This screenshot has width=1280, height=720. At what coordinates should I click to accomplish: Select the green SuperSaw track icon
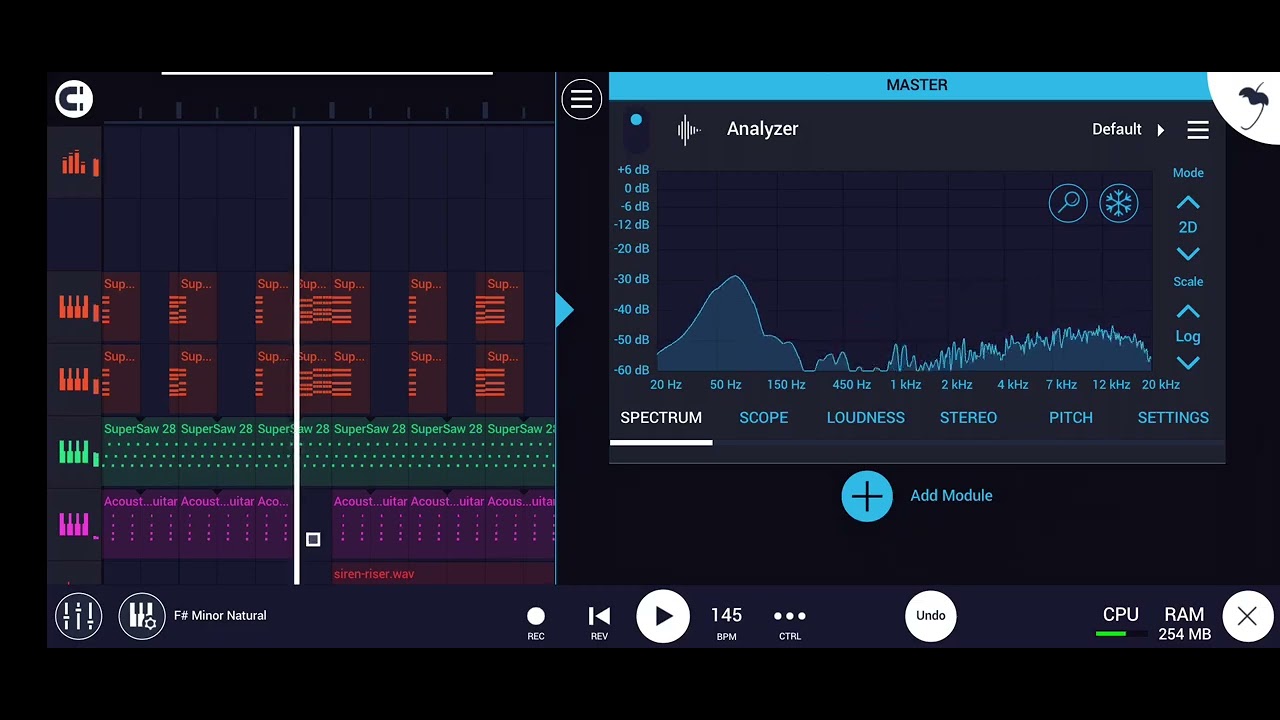tap(75, 453)
